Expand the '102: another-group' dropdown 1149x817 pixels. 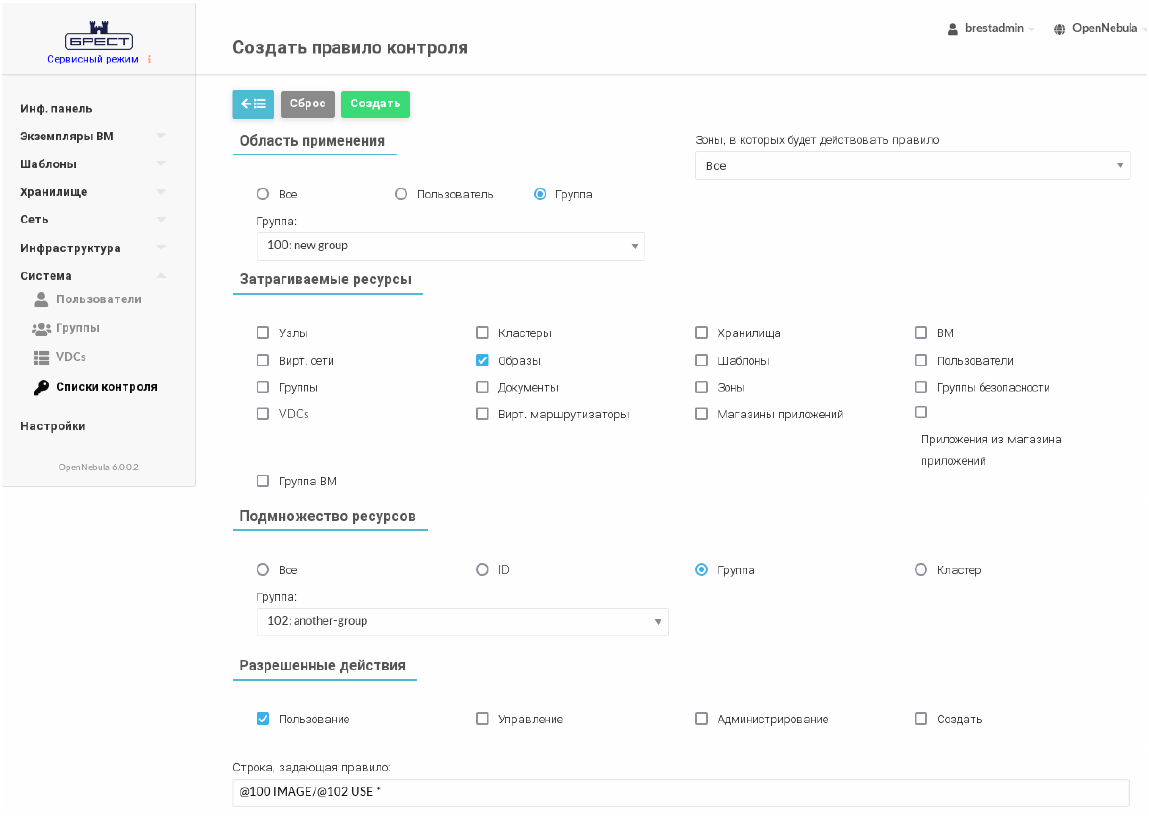[462, 621]
